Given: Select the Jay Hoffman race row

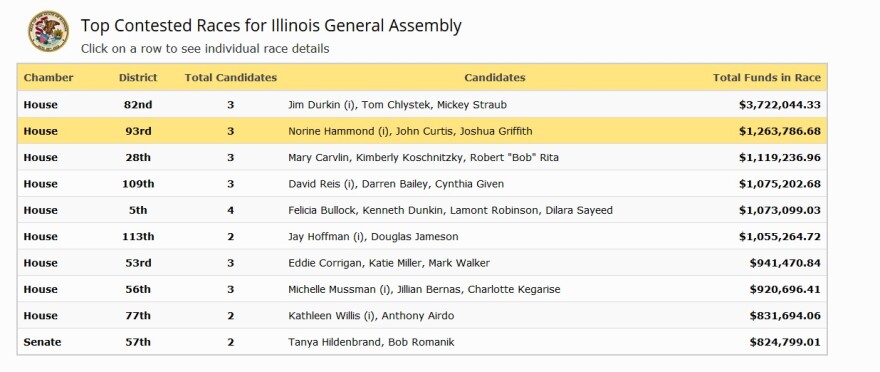Looking at the screenshot, I should tap(422, 237).
